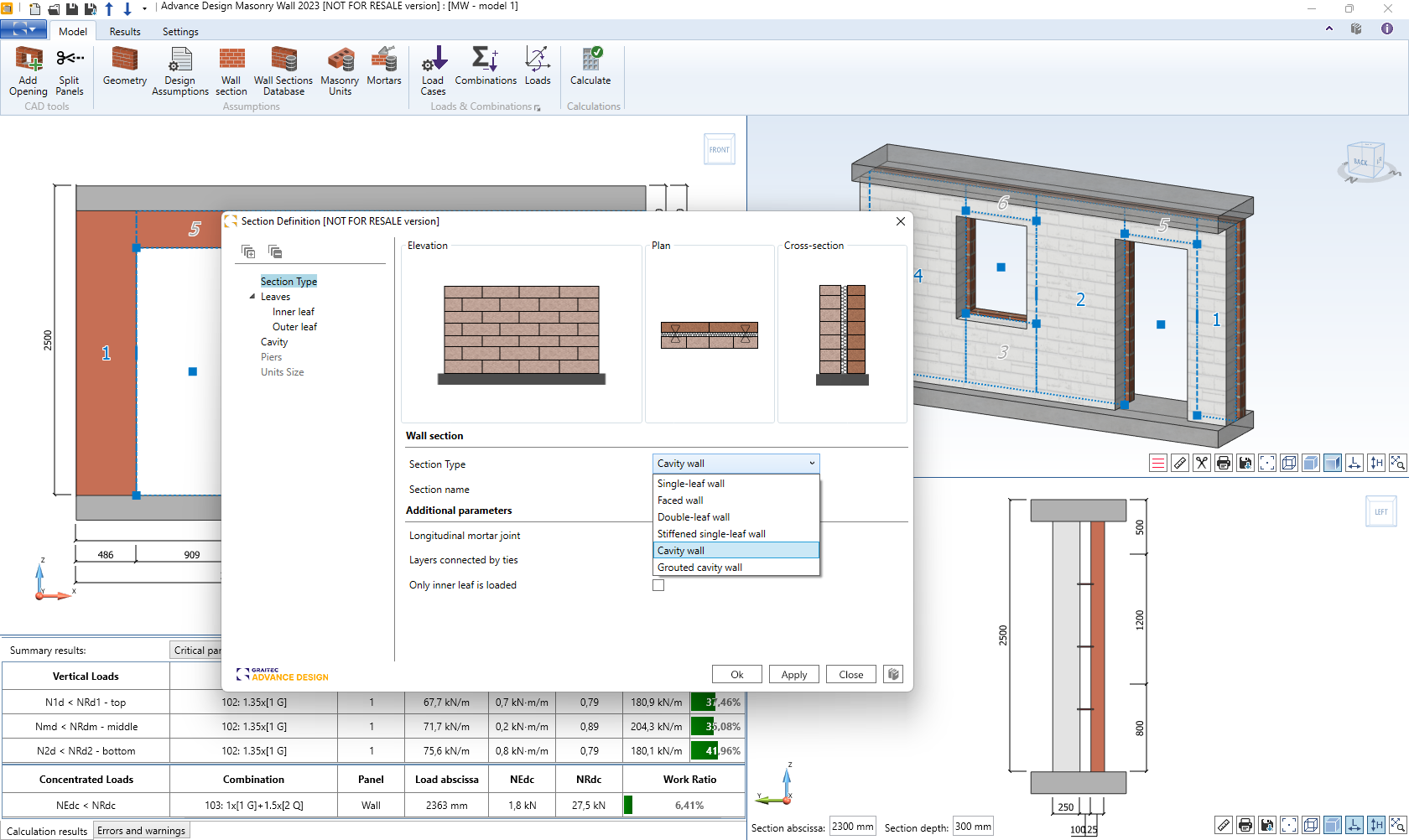Screen dimensions: 1409x840
Task: Choose 'Grouted cavity wall' option
Action: point(736,568)
